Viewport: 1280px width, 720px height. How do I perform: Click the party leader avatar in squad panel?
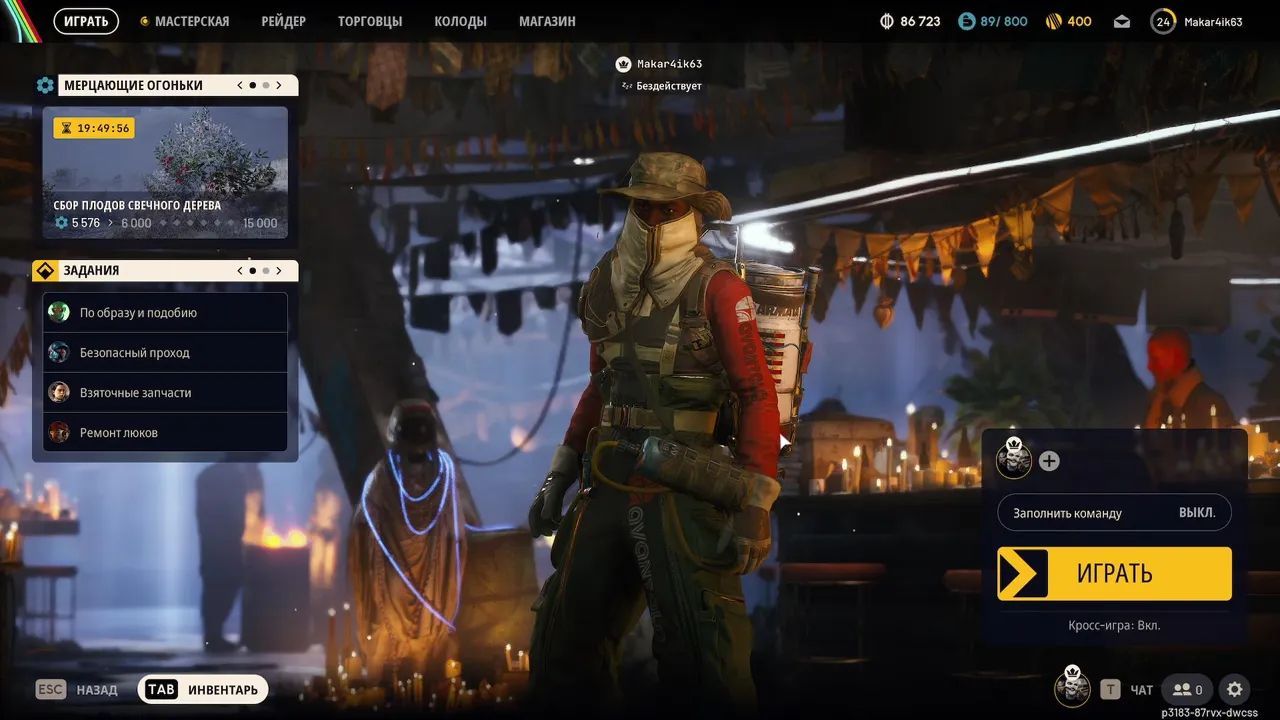[1013, 460]
